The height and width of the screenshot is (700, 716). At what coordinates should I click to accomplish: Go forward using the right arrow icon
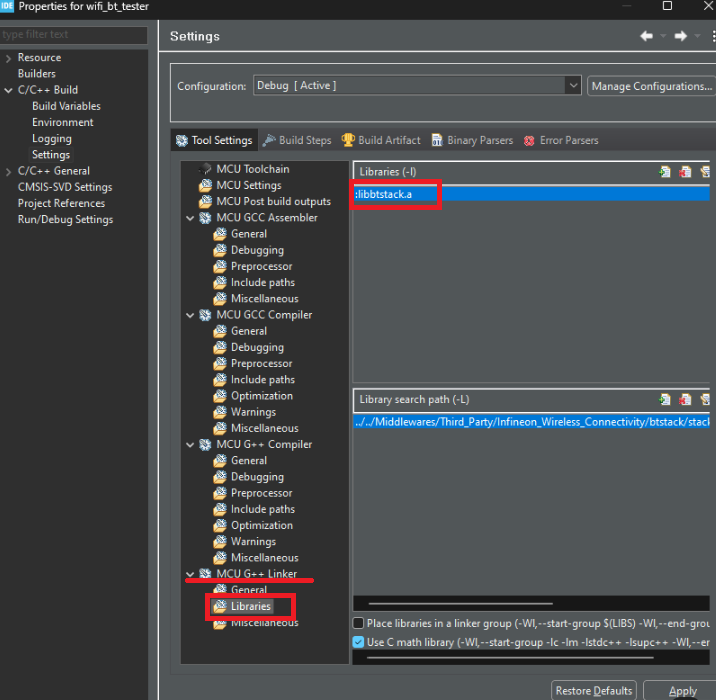coord(680,36)
